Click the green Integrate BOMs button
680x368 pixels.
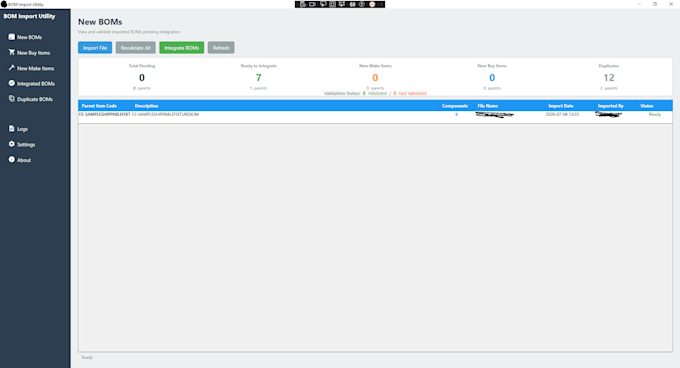pyautogui.click(x=181, y=48)
